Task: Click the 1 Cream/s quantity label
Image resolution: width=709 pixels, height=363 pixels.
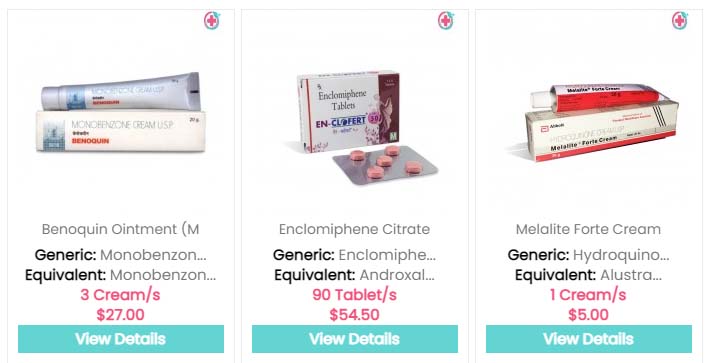Action: 588,295
